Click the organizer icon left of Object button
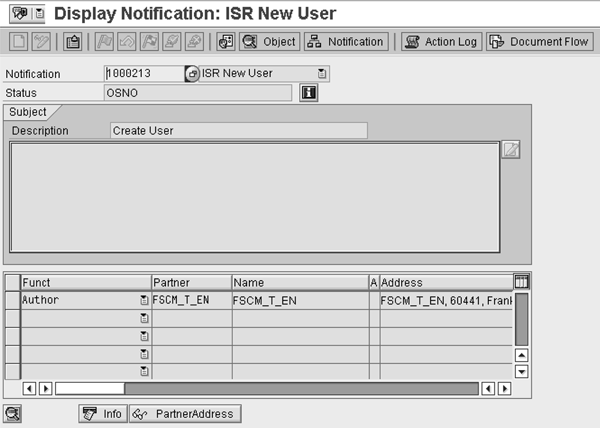This screenshot has height=428, width=600. pos(226,42)
